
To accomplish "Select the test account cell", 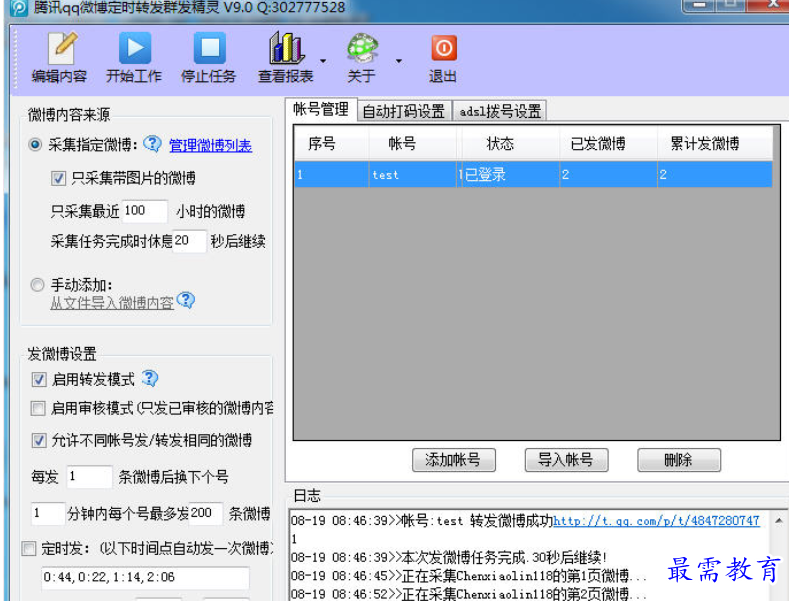I will [x=413, y=175].
